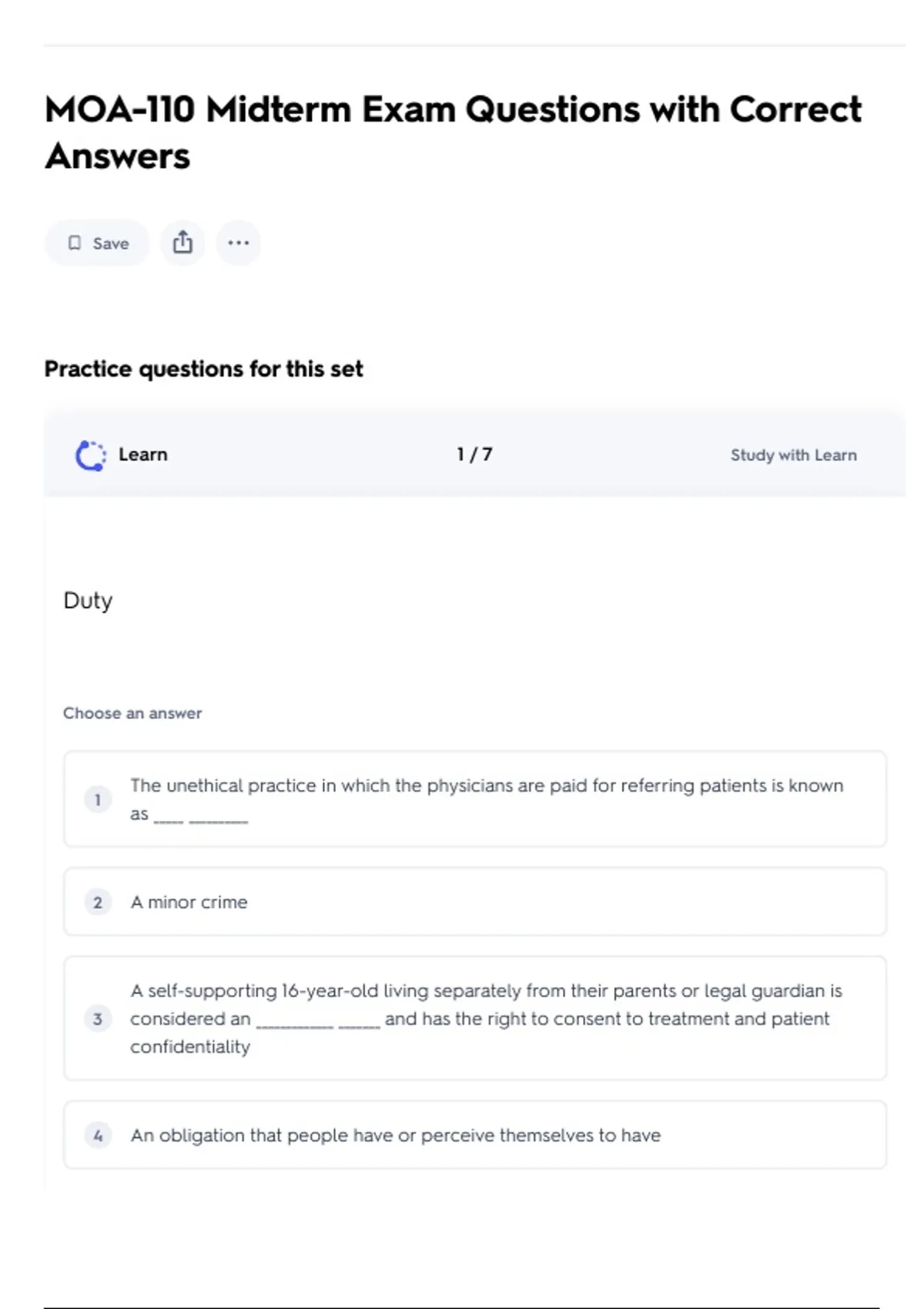Click the number 1 answer badge
Image resolution: width=924 pixels, height=1309 pixels.
(x=98, y=800)
